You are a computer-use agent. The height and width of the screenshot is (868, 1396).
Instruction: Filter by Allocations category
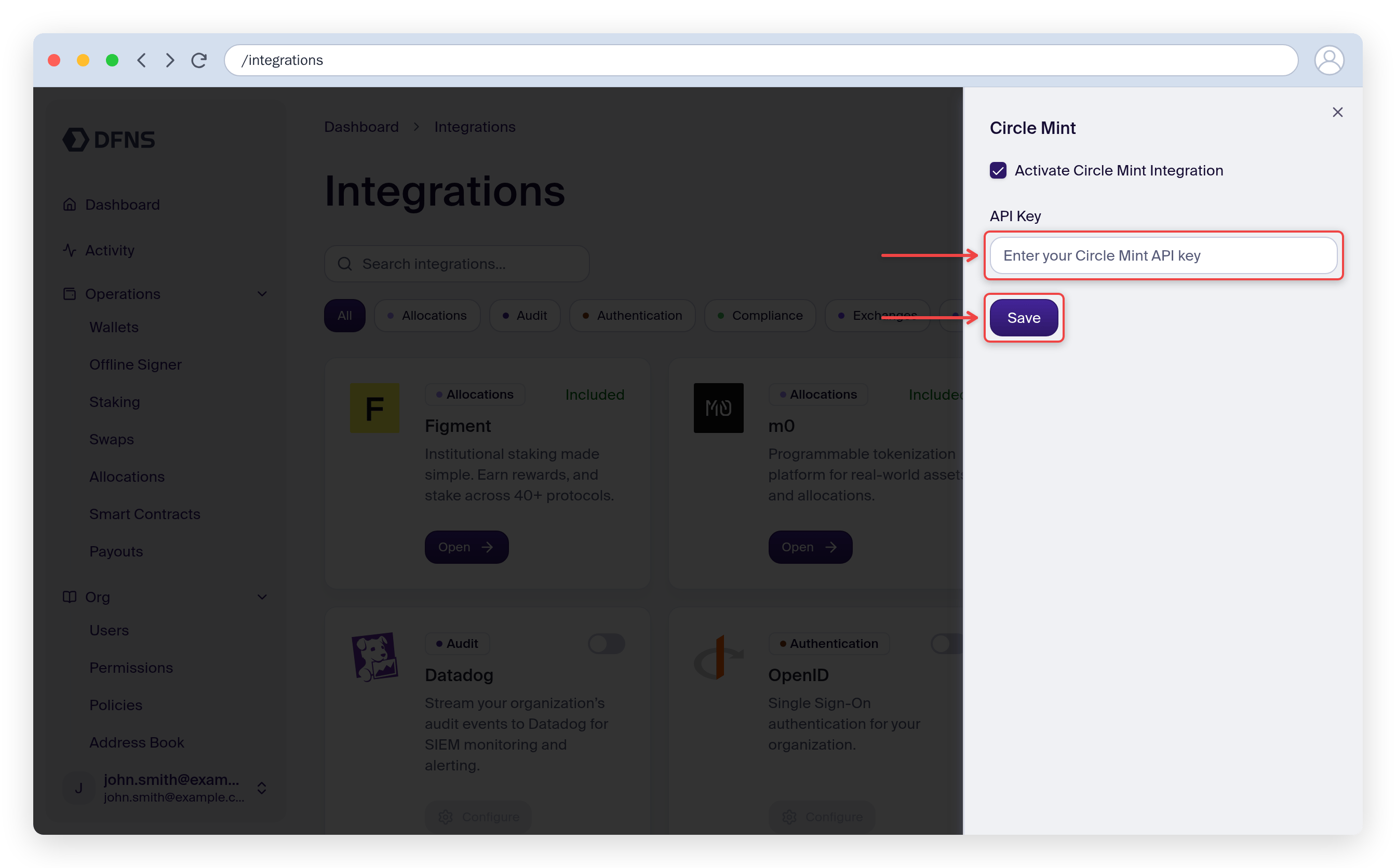pyautogui.click(x=427, y=316)
